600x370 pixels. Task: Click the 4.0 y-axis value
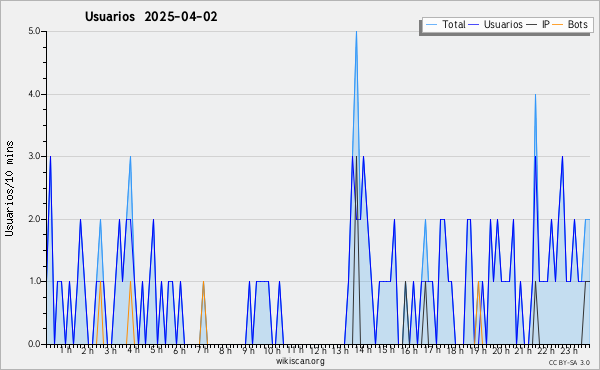(34, 94)
